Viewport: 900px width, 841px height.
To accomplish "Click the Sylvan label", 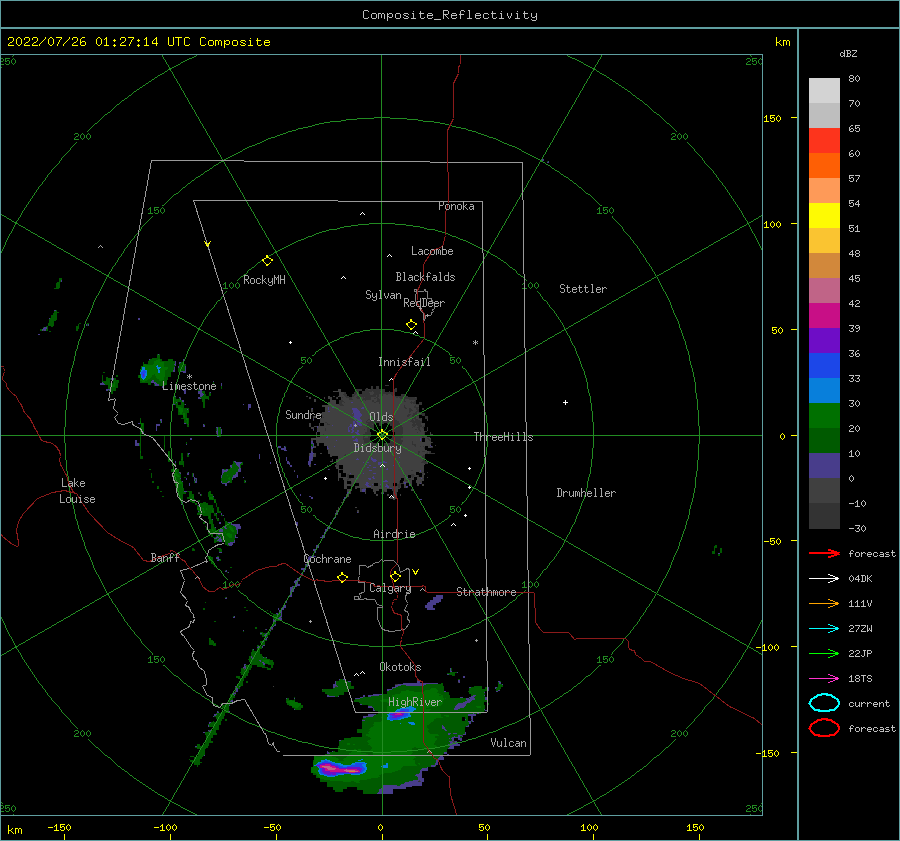I will click(x=383, y=295).
